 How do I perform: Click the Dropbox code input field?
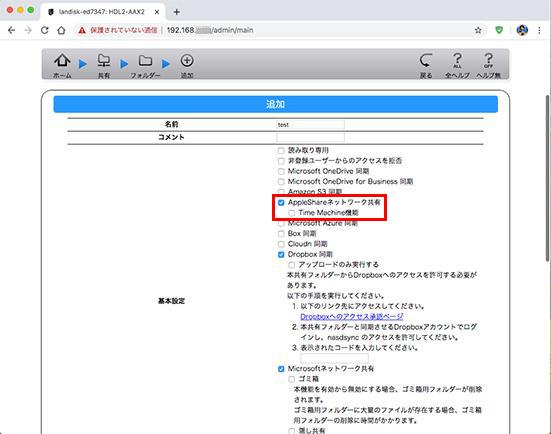[335, 358]
